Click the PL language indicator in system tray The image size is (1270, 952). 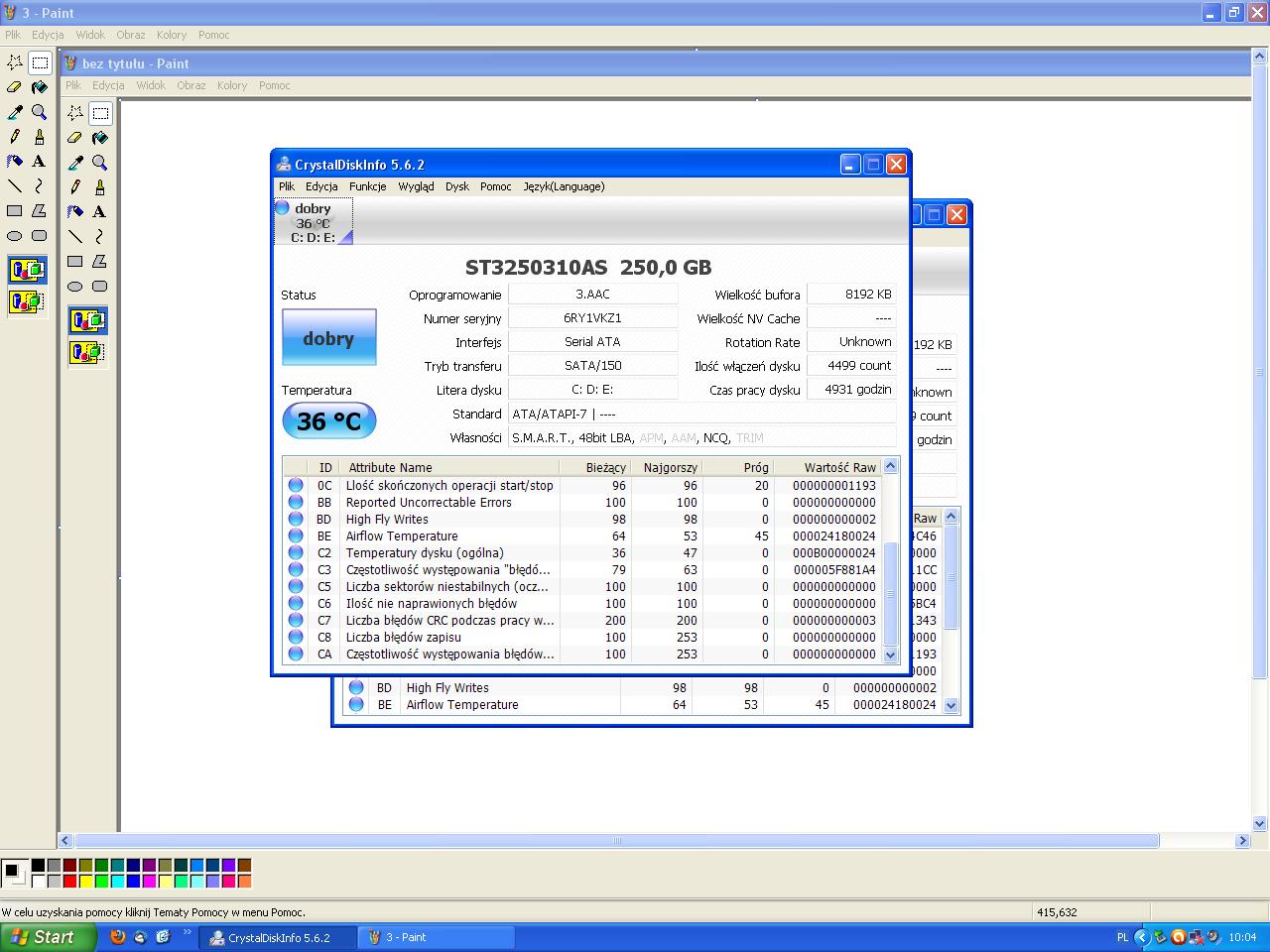[x=1123, y=937]
